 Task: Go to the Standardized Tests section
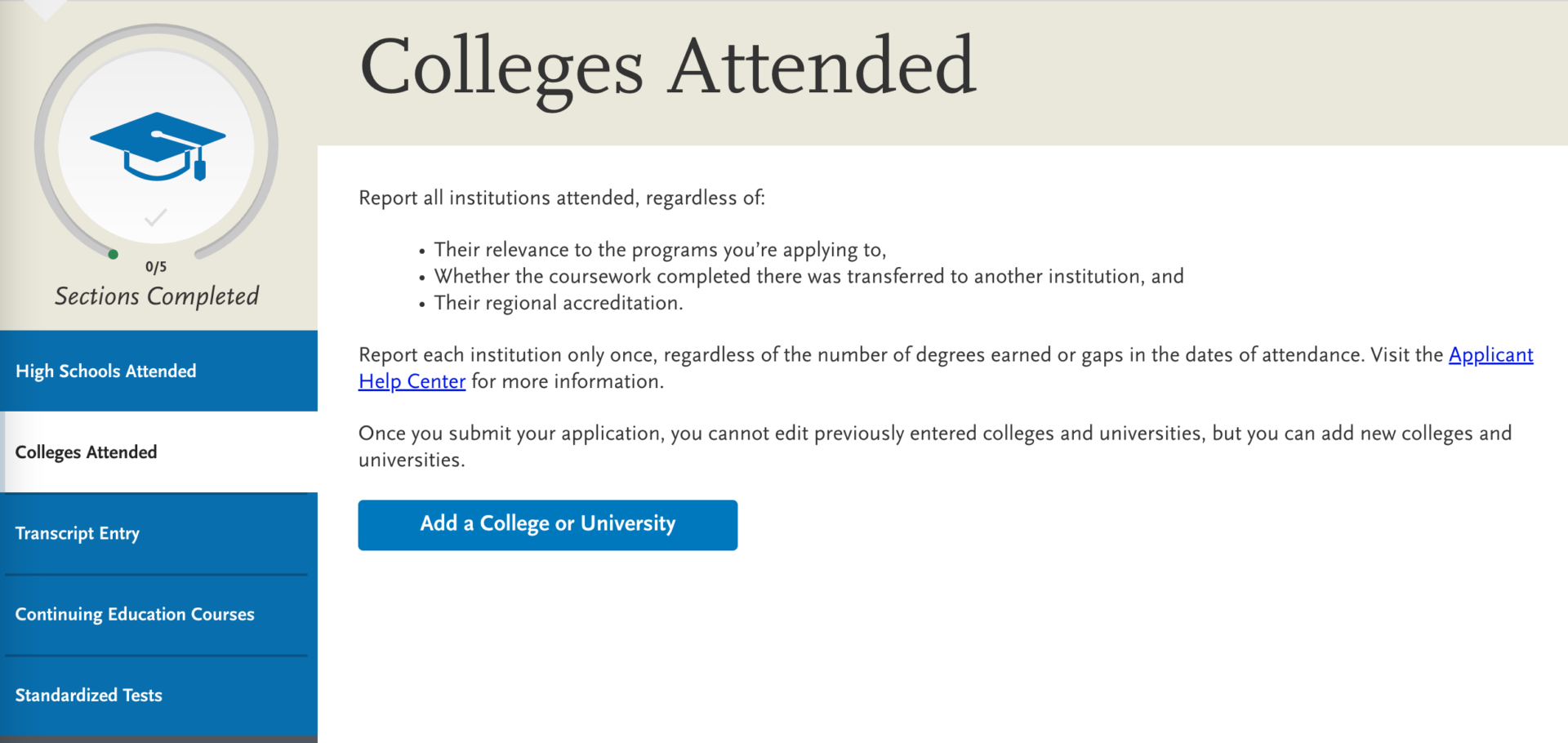(x=88, y=695)
